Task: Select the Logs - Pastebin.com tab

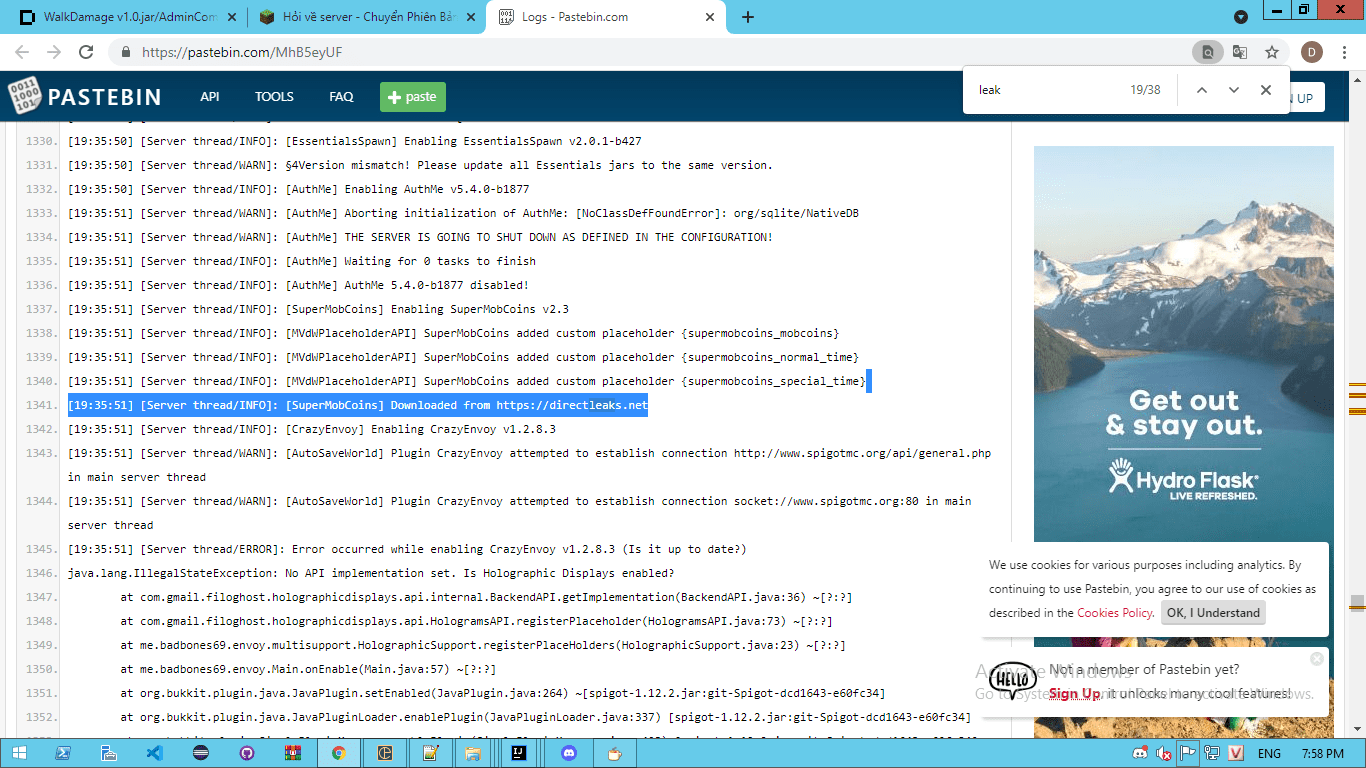Action: click(606, 17)
